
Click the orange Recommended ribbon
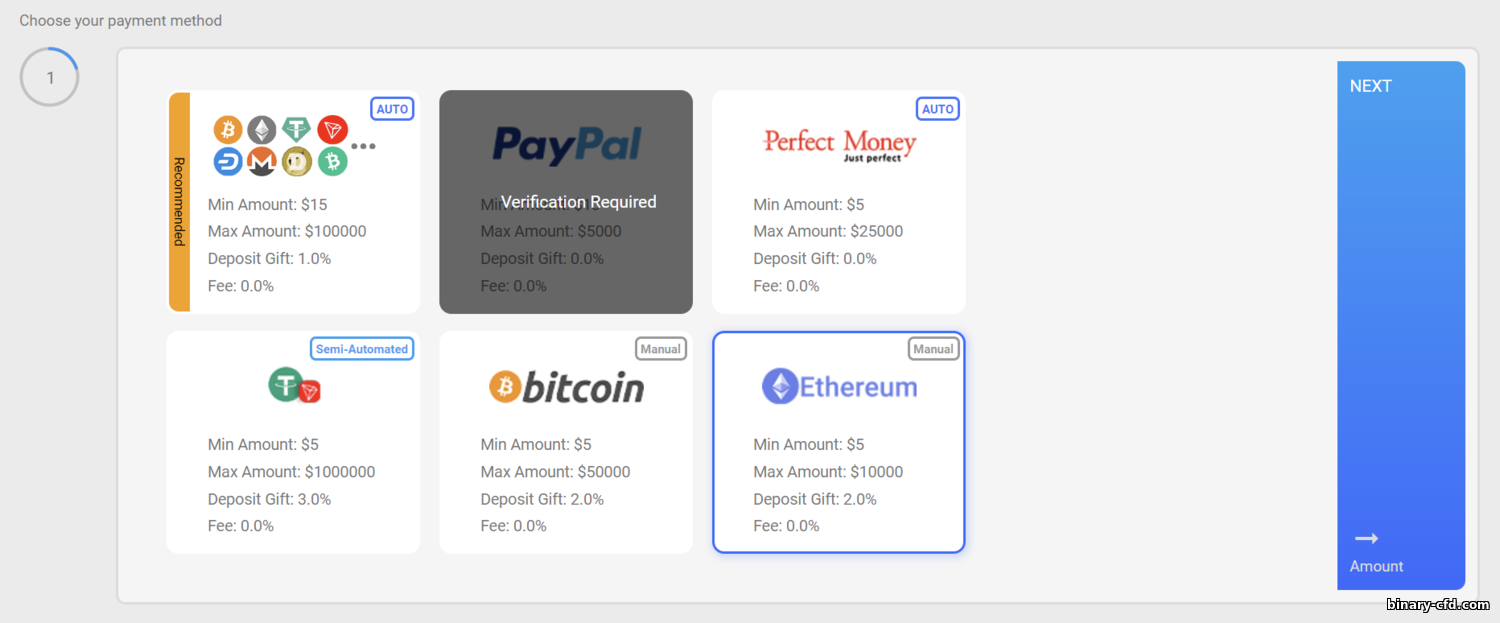pos(179,202)
